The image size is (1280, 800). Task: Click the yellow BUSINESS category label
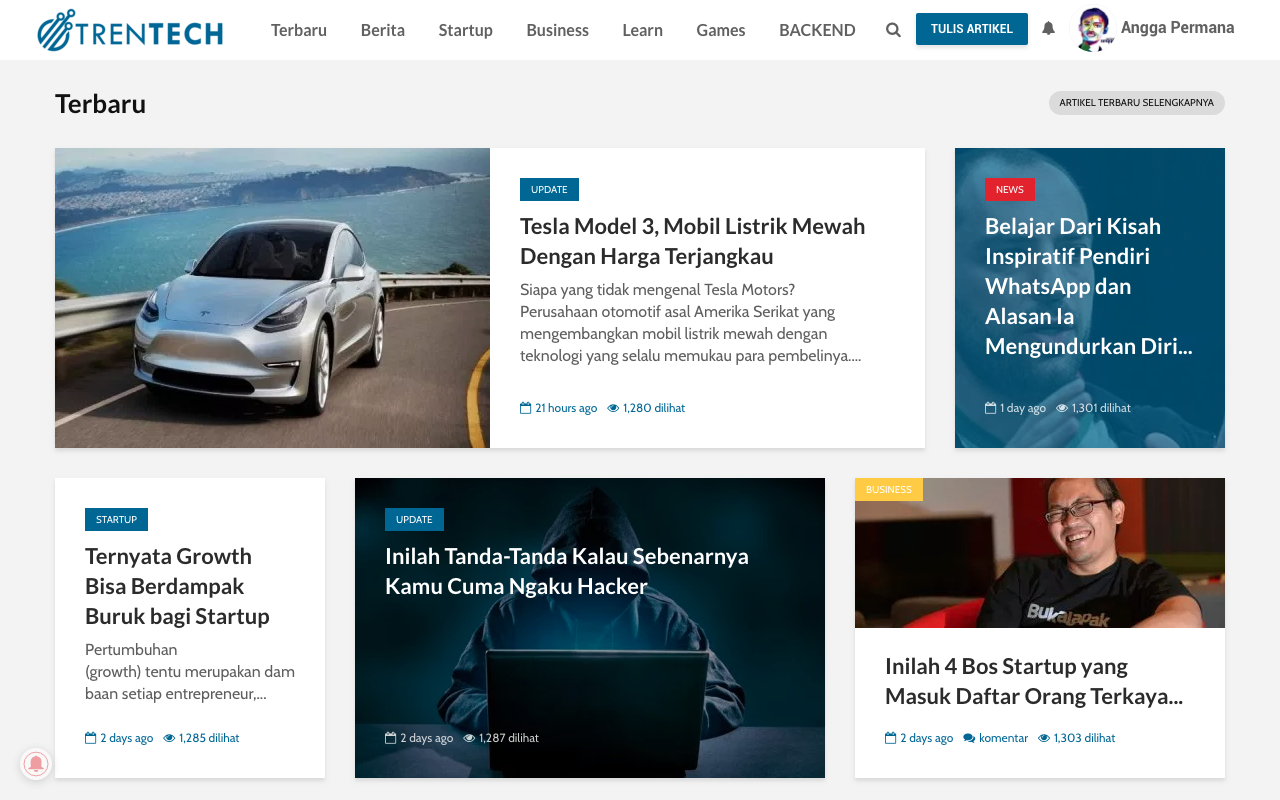pyautogui.click(x=888, y=490)
